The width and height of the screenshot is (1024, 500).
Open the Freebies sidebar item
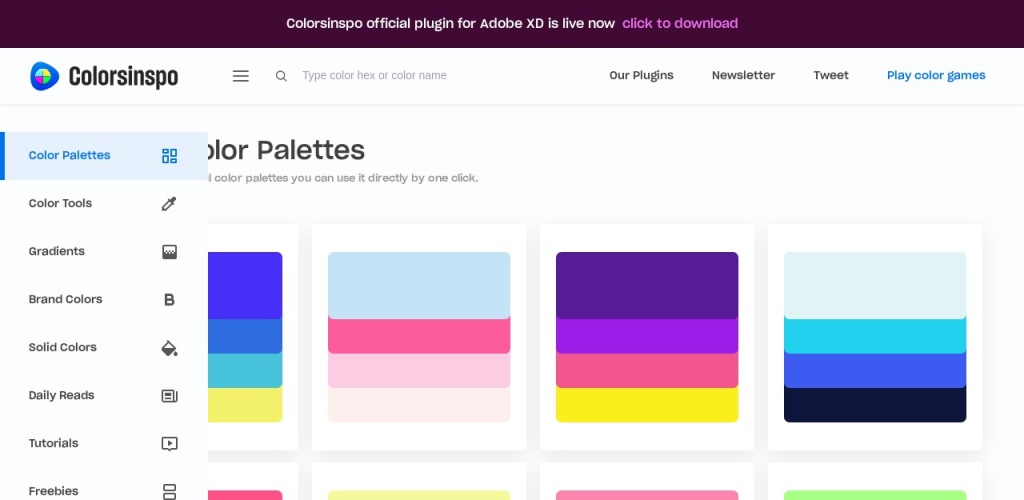point(54,491)
